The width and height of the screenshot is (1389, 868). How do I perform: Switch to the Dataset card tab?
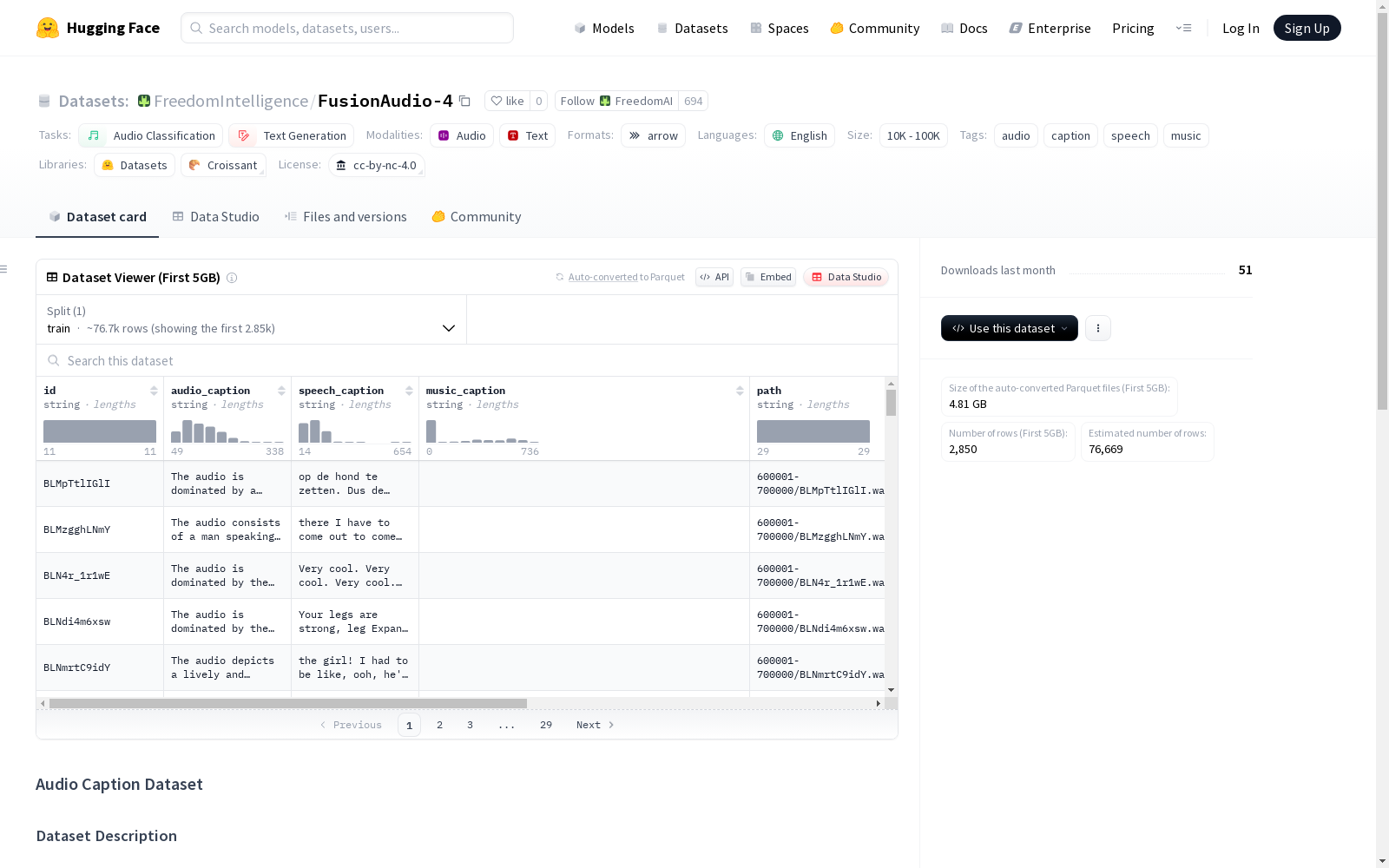[97, 217]
